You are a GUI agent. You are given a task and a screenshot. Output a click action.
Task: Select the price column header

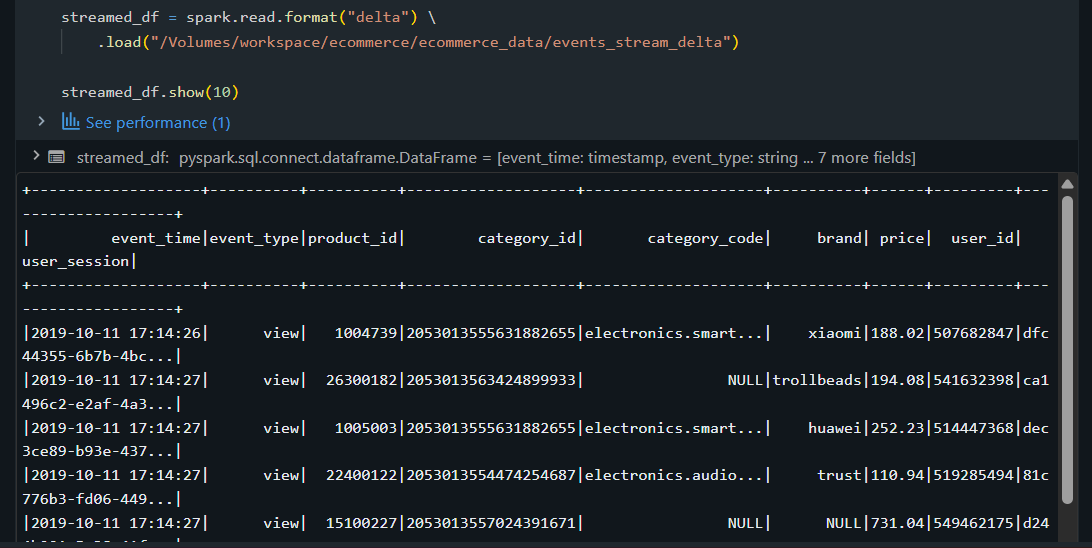(902, 238)
